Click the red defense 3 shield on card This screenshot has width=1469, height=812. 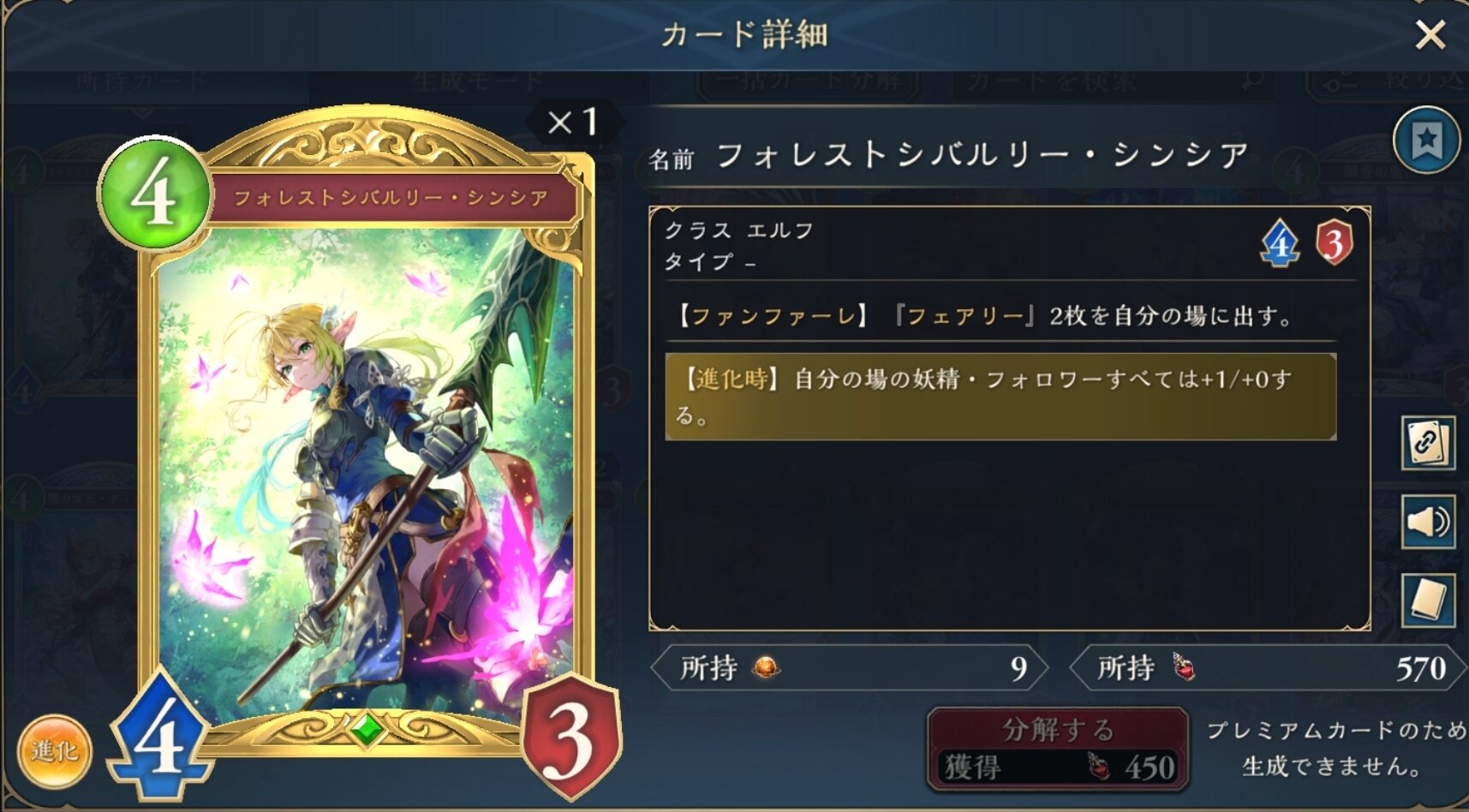coord(570,737)
